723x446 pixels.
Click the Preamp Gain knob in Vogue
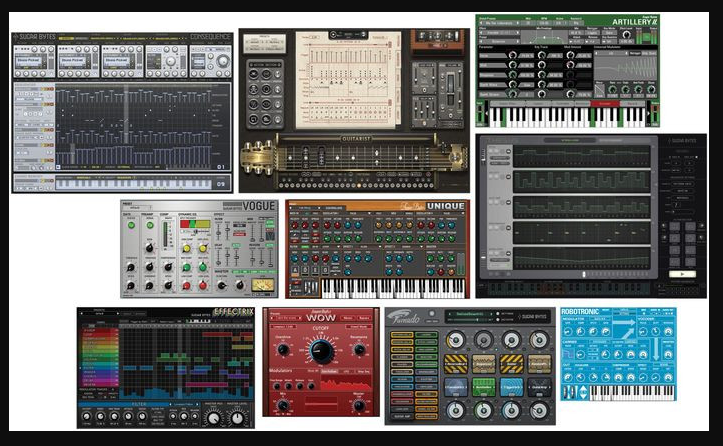click(149, 248)
